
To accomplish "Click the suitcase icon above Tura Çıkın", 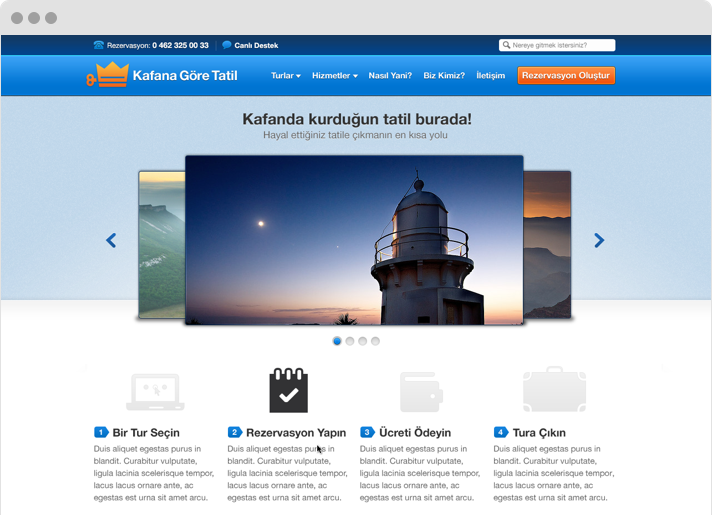I will 554,390.
